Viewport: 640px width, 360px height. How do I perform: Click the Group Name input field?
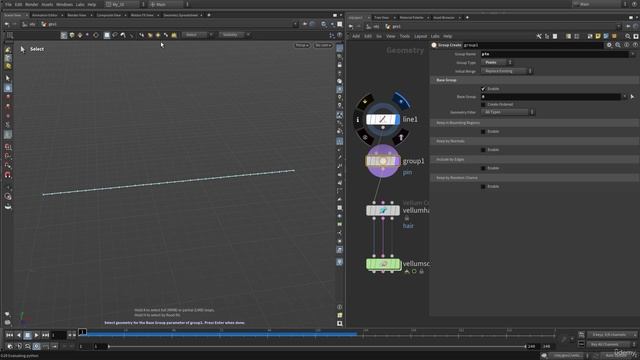[555, 54]
